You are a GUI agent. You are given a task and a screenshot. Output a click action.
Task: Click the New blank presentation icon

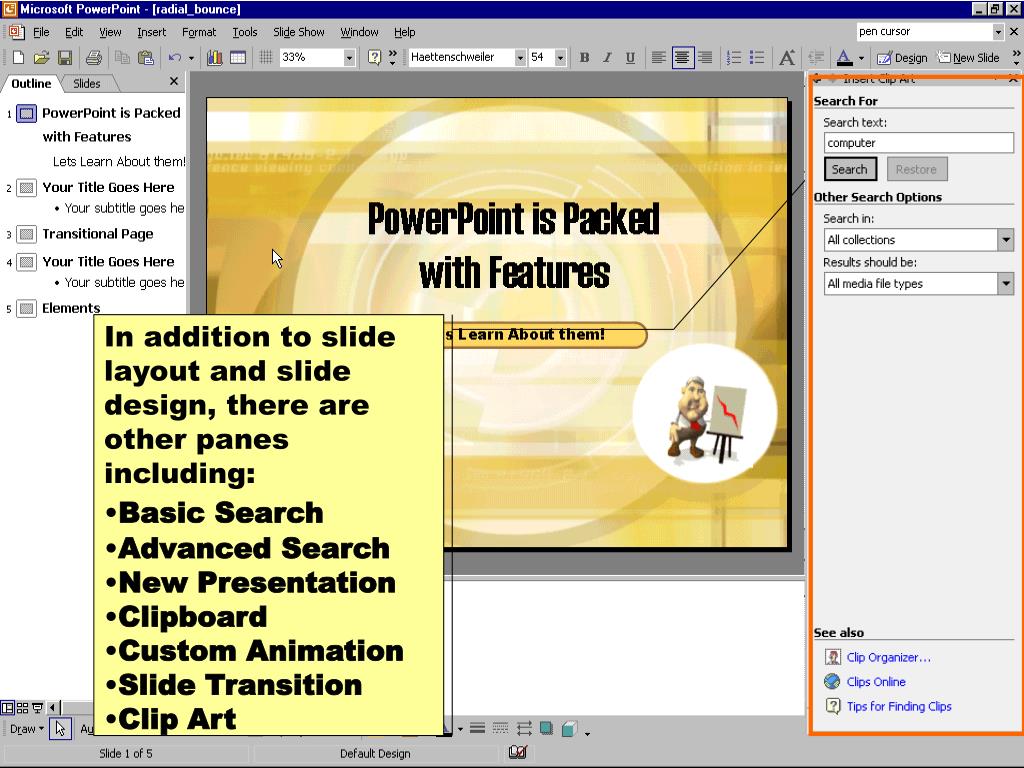pos(18,57)
